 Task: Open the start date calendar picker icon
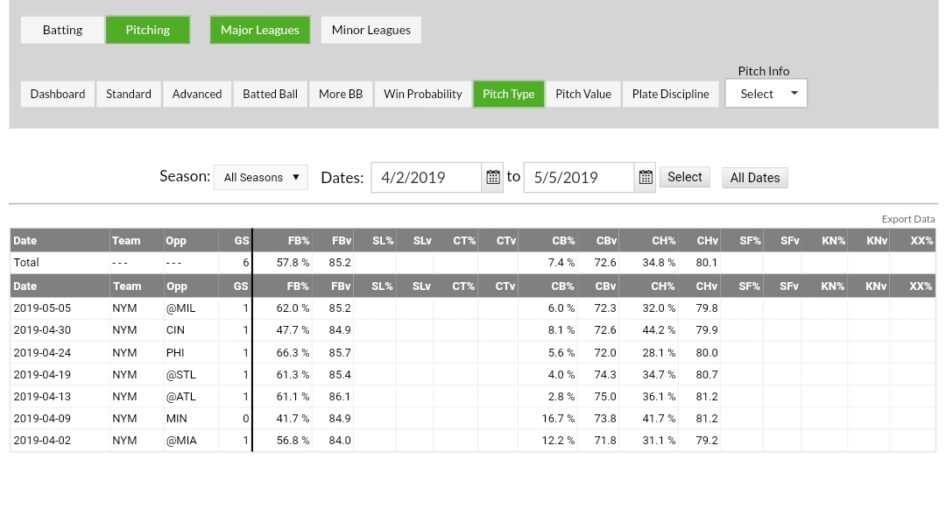pyautogui.click(x=493, y=177)
